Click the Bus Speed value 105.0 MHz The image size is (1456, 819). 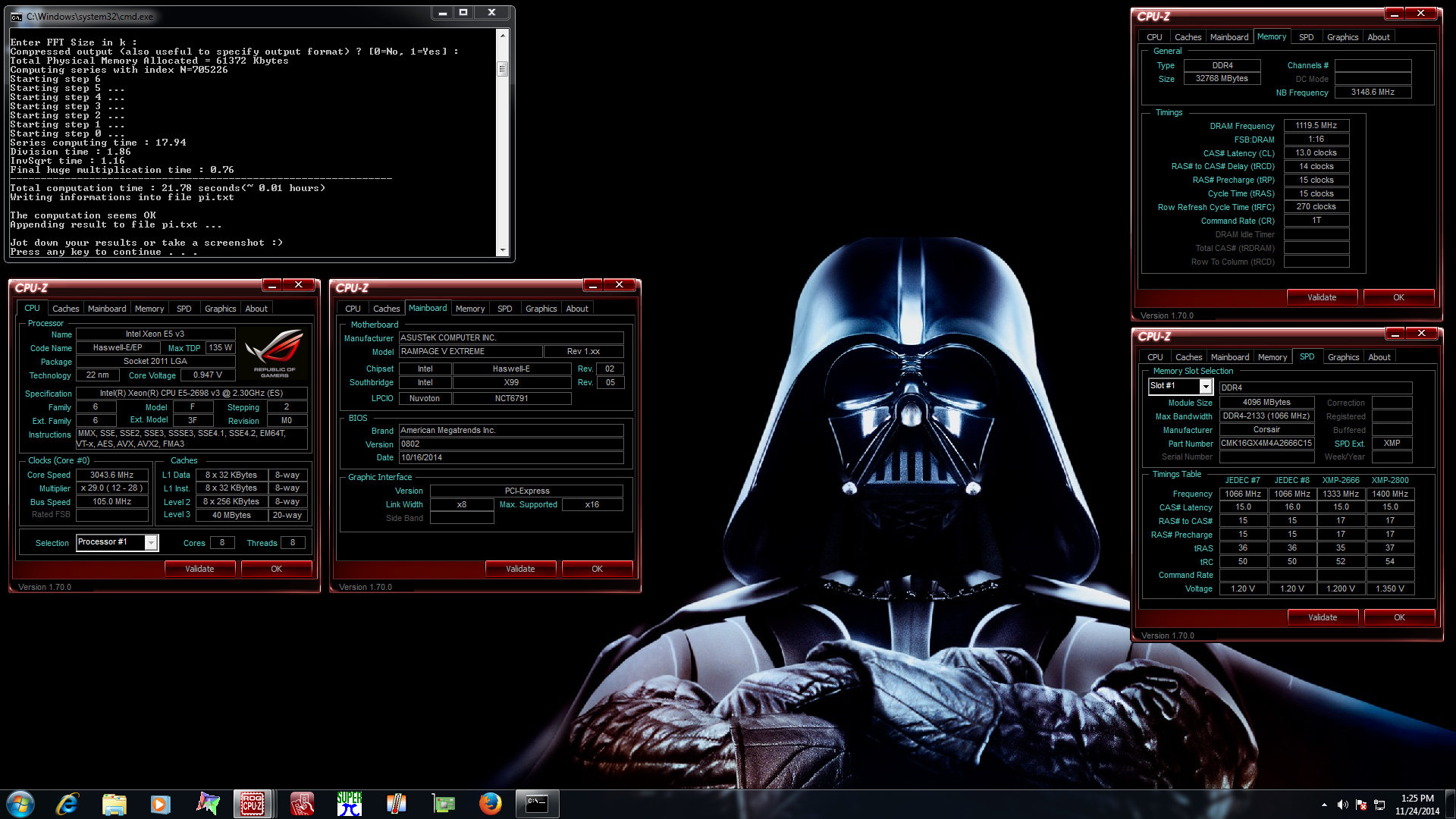[x=112, y=501]
